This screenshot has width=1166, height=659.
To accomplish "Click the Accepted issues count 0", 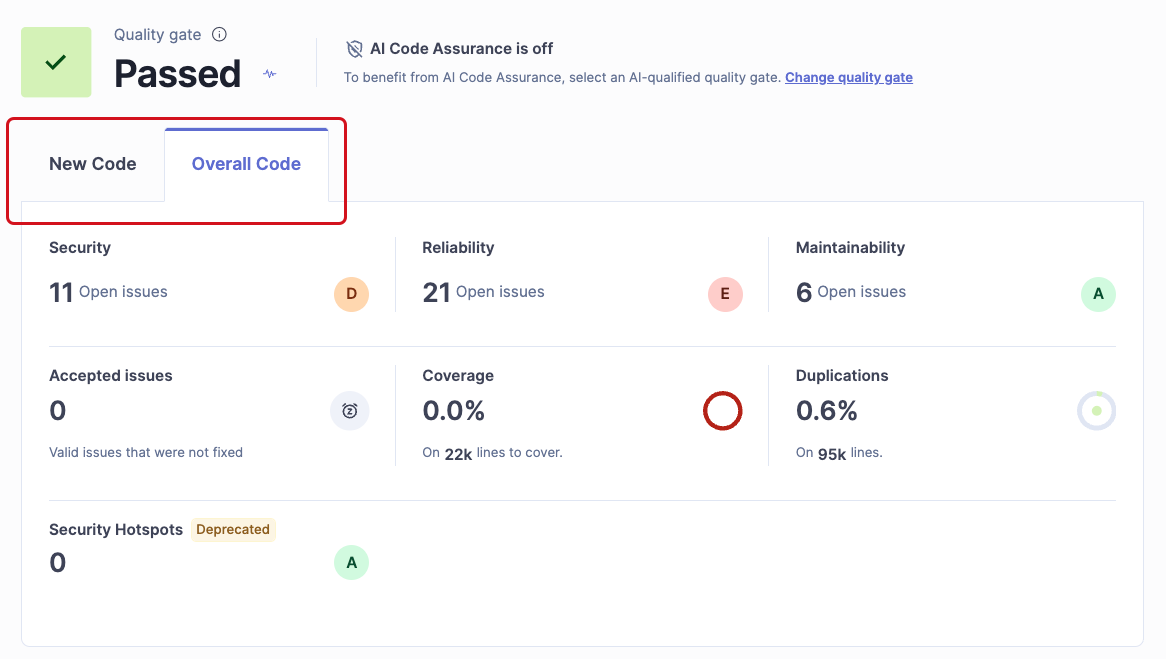I will point(58,411).
